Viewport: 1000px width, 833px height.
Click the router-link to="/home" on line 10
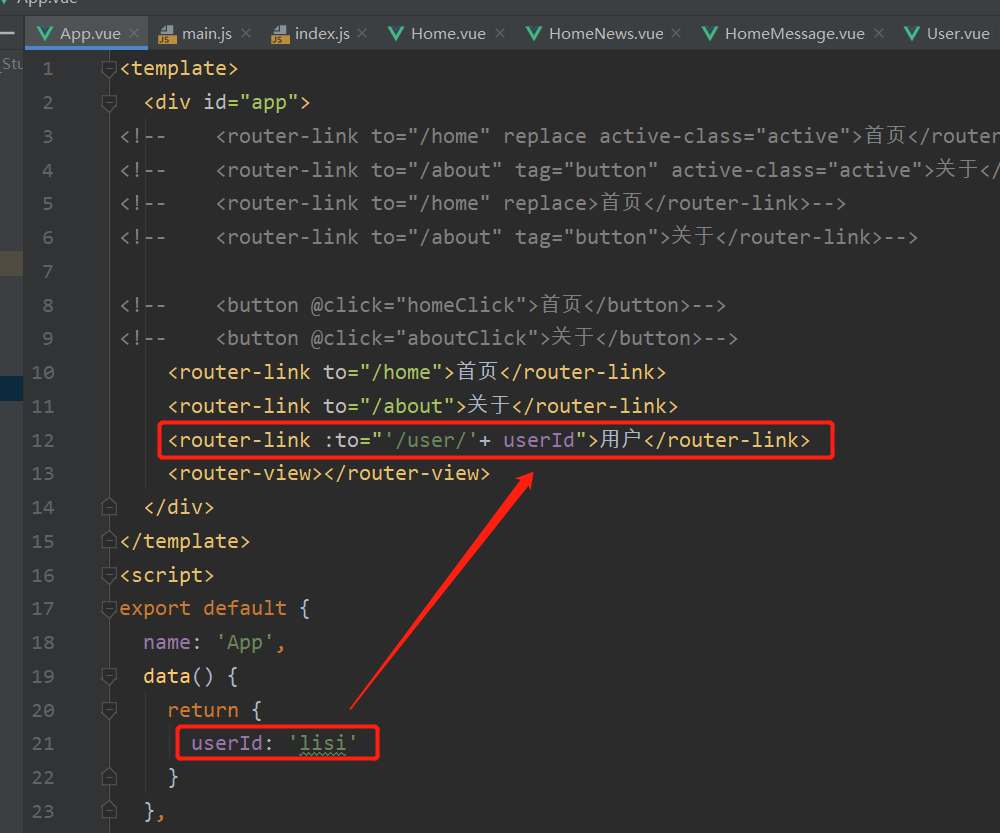click(416, 372)
